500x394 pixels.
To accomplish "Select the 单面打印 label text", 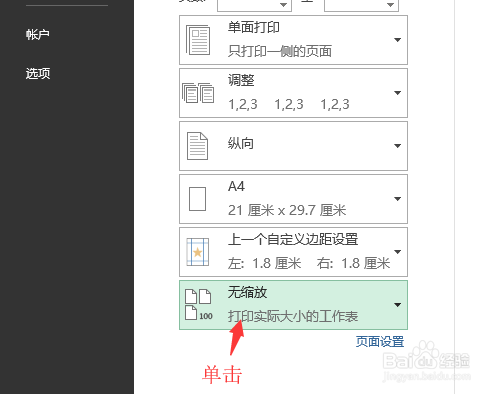I will pos(254,27).
